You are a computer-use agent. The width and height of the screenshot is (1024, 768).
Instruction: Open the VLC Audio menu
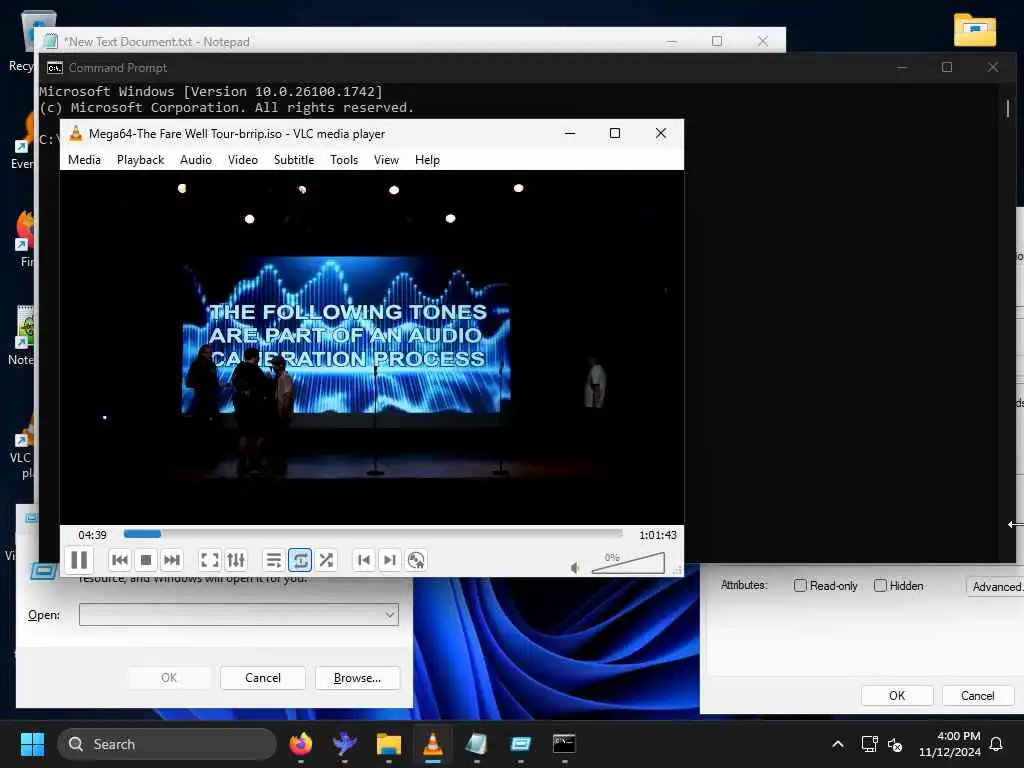click(196, 160)
